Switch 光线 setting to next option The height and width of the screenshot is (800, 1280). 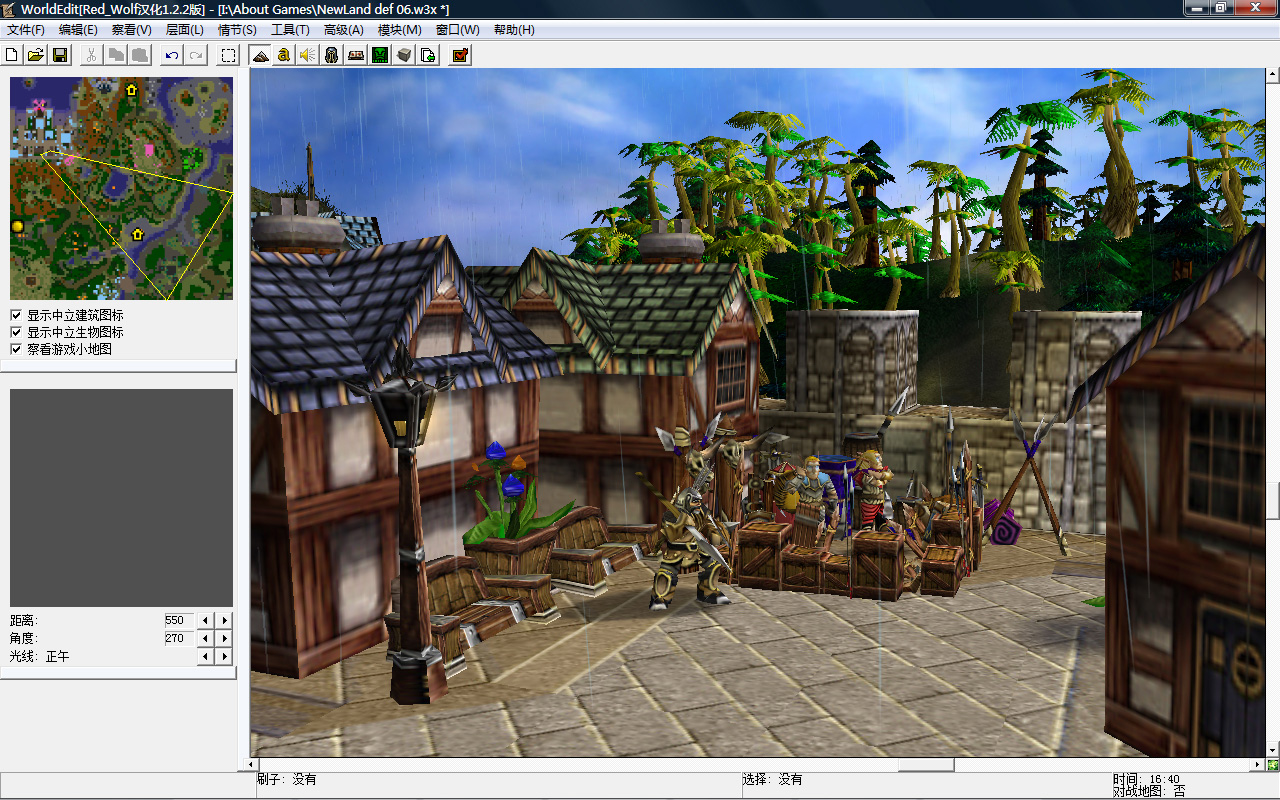(x=224, y=657)
